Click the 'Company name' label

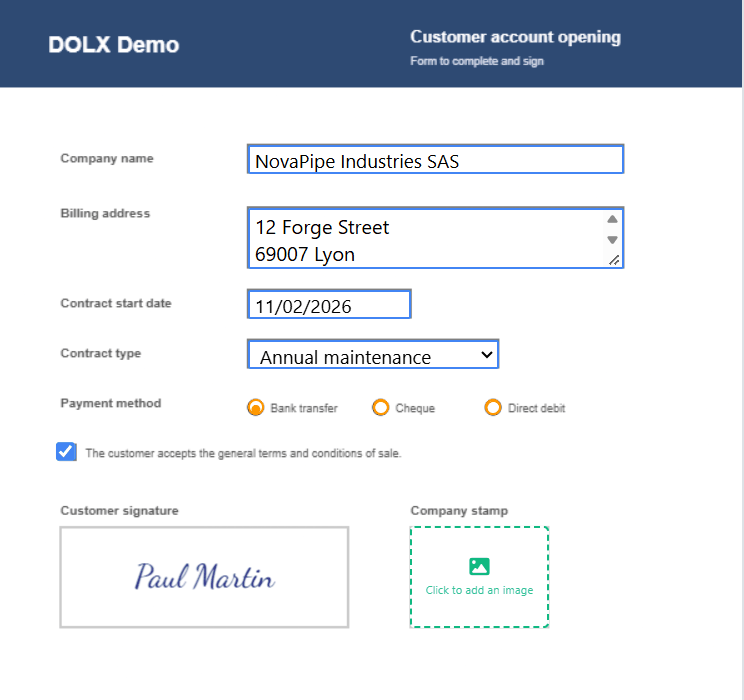(107, 159)
